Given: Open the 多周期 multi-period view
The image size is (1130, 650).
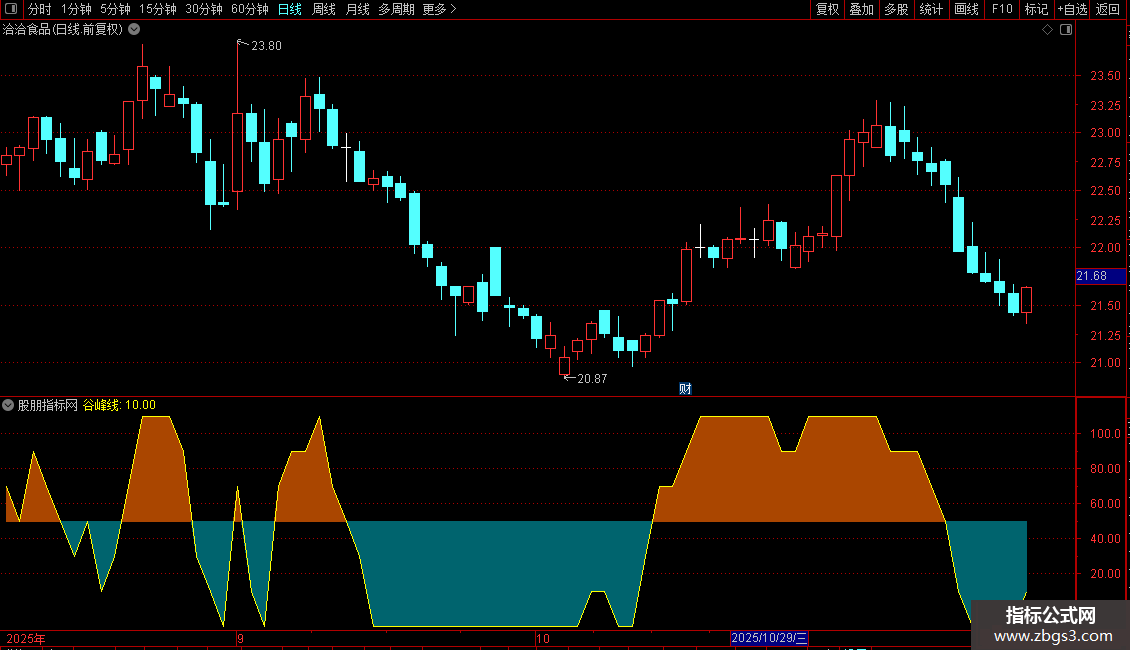Looking at the screenshot, I should click(x=396, y=9).
